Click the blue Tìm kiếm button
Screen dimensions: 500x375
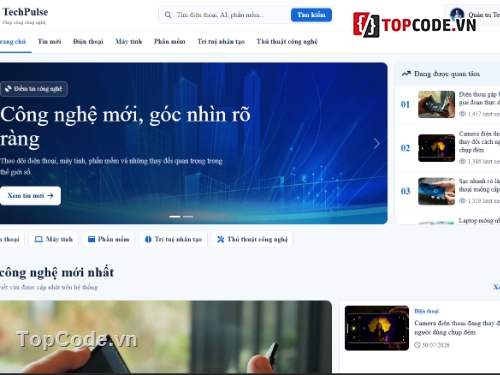click(x=311, y=15)
